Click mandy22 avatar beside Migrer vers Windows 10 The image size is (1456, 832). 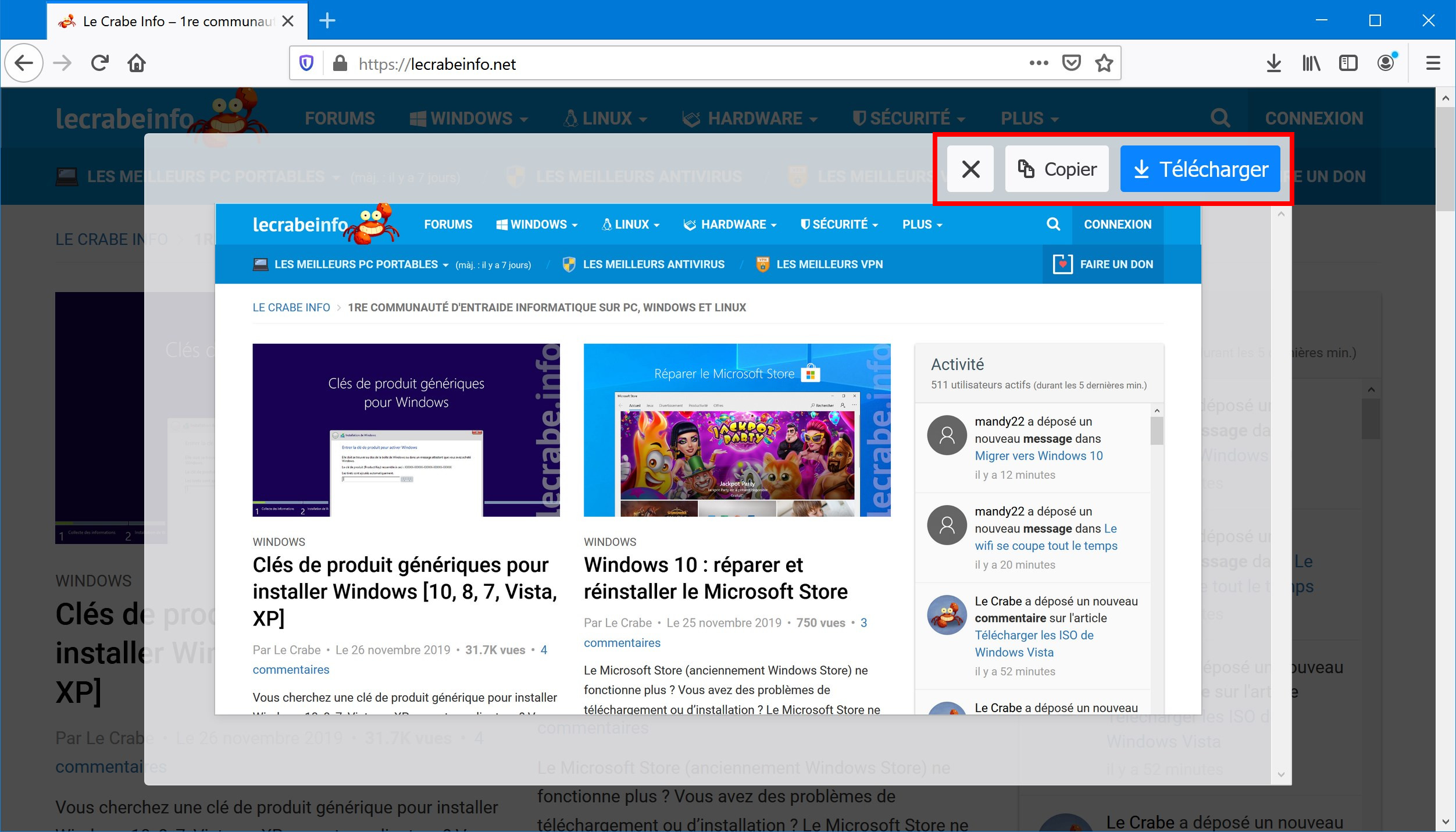coord(947,435)
